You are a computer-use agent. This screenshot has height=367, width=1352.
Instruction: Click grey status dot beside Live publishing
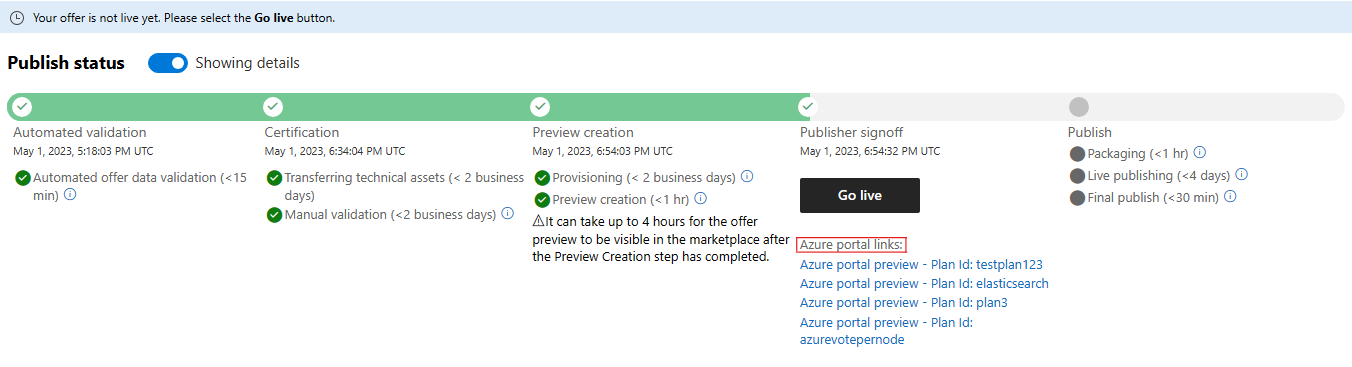[1077, 176]
